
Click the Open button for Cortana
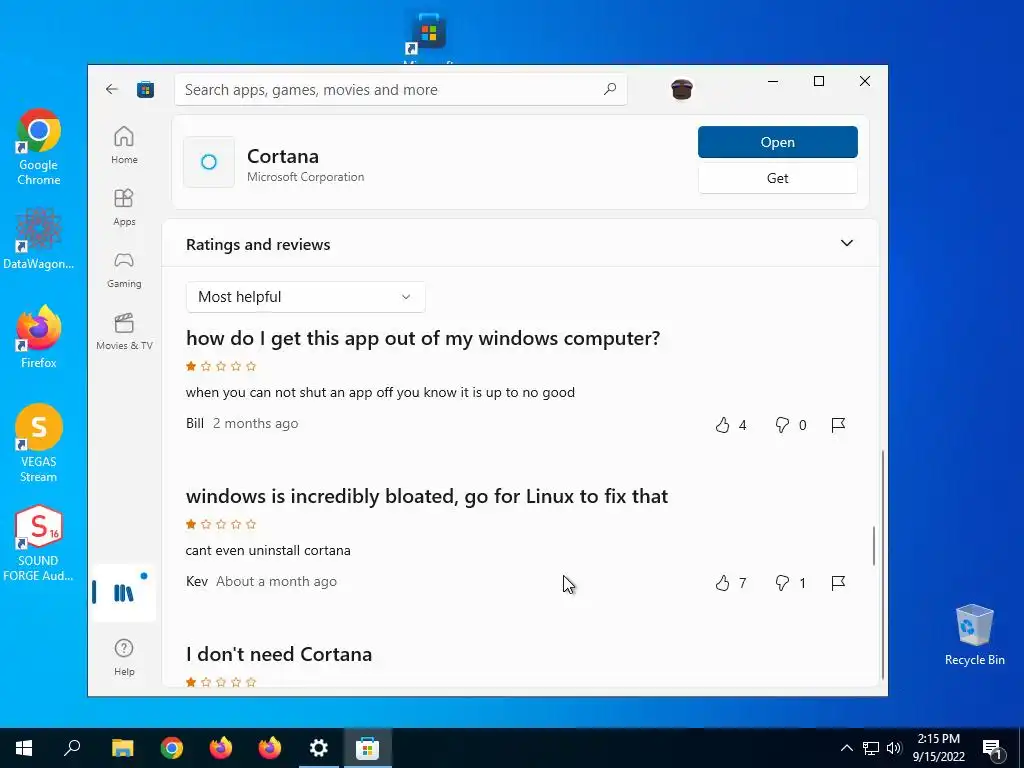[x=777, y=142]
